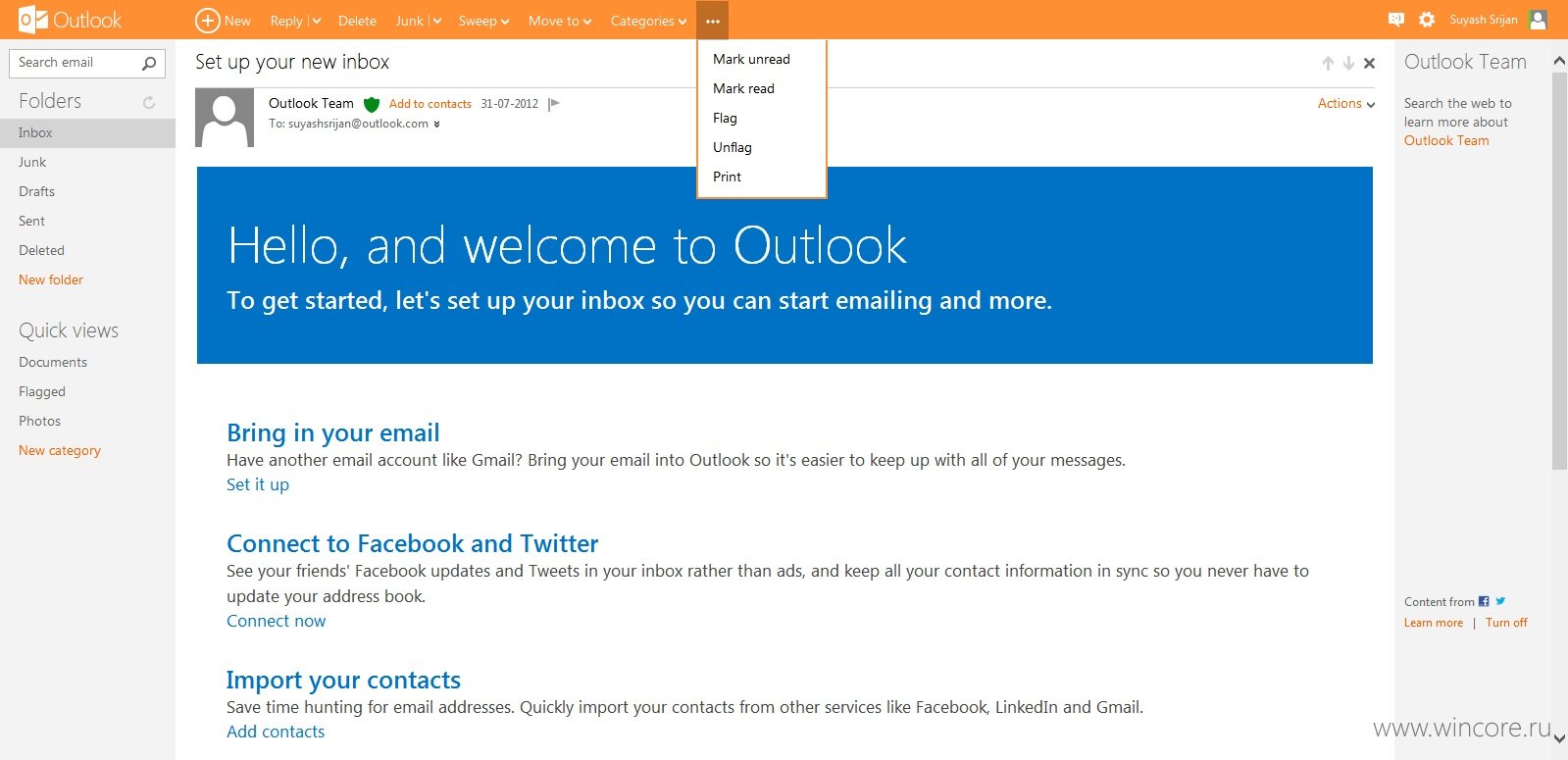Click Outlook Team link in side pane
This screenshot has height=760, width=1568.
pos(1446,141)
